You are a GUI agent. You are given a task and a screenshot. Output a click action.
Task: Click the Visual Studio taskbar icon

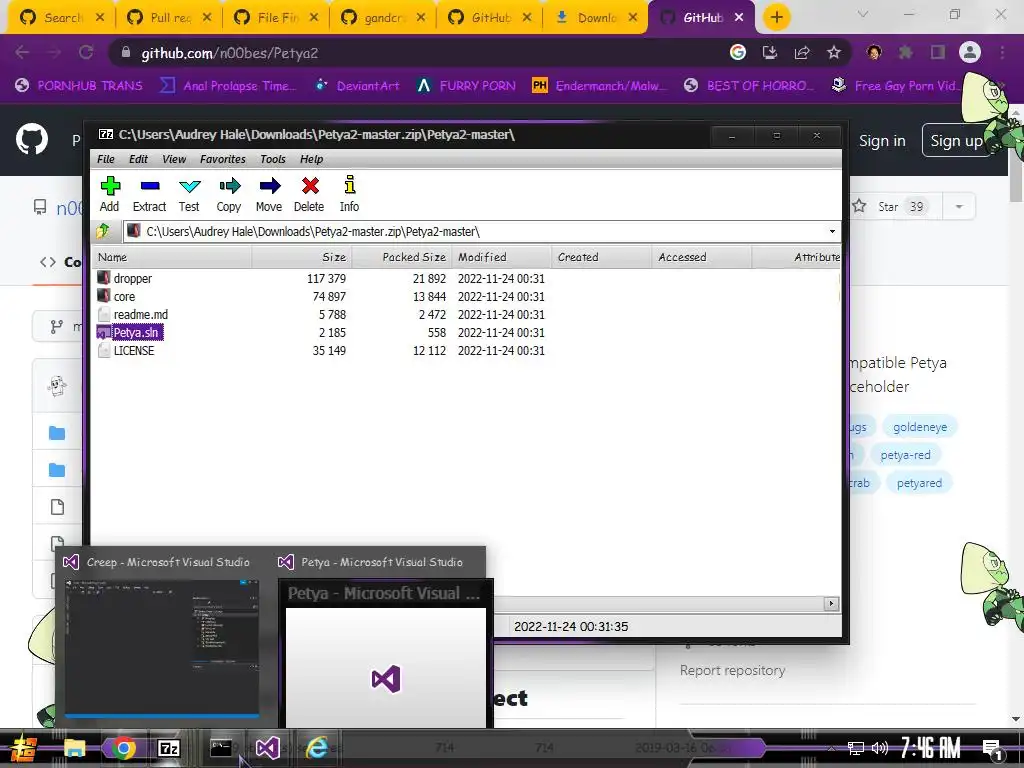point(268,748)
